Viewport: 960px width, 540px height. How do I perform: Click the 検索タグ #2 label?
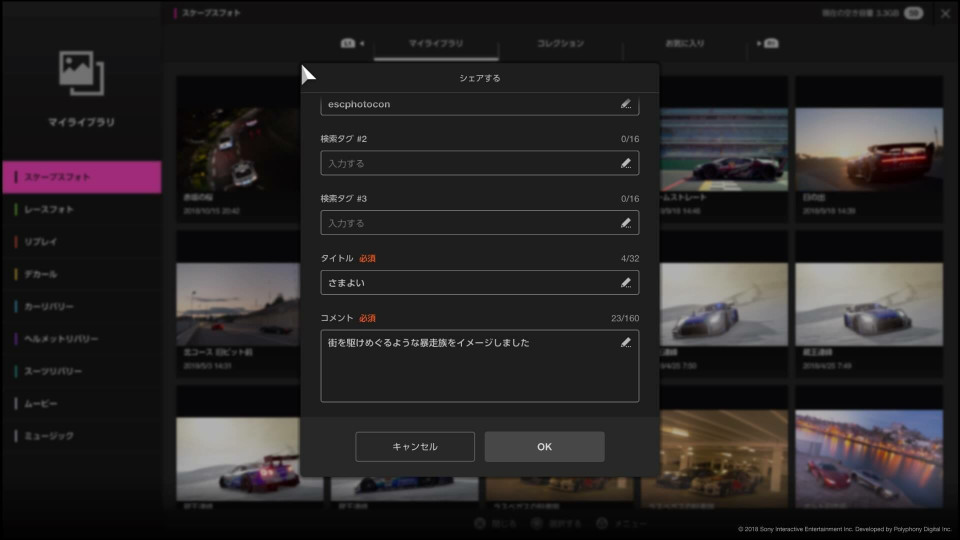[x=343, y=139]
